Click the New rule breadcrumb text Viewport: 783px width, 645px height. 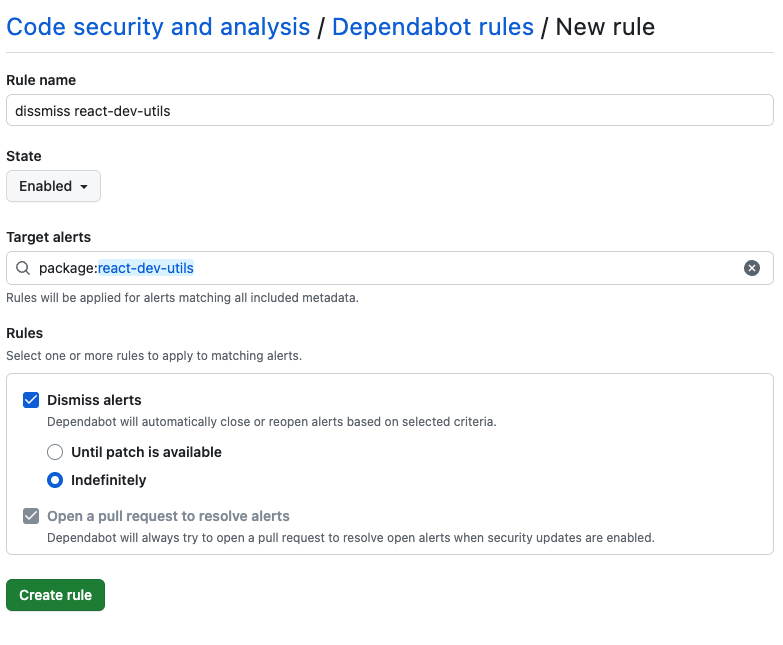pyautogui.click(x=605, y=26)
